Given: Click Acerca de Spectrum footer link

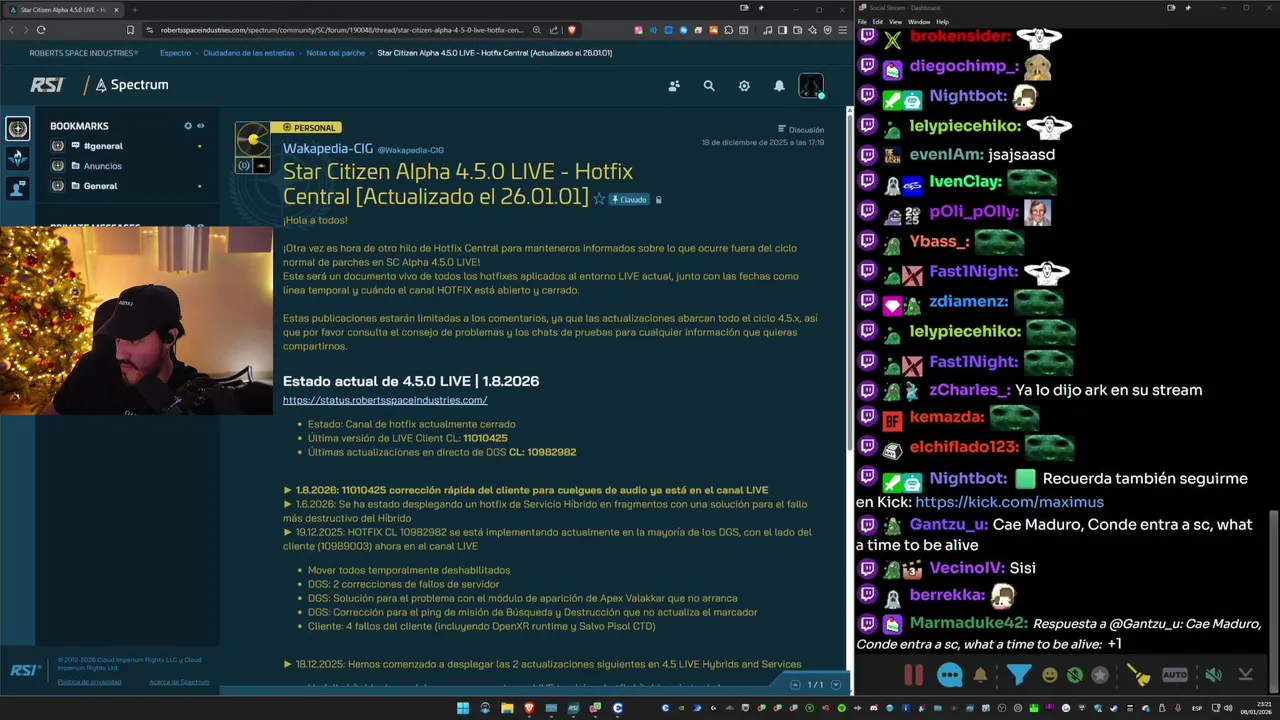Looking at the screenshot, I should (179, 682).
